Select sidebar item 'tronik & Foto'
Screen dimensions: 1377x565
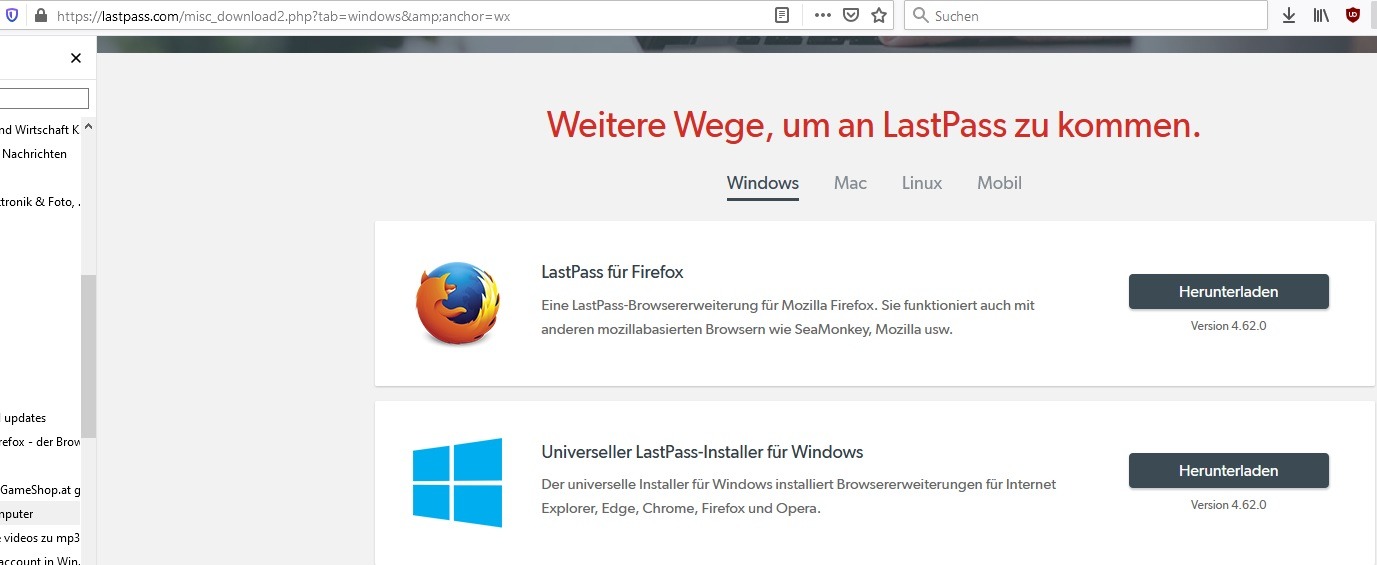click(40, 202)
